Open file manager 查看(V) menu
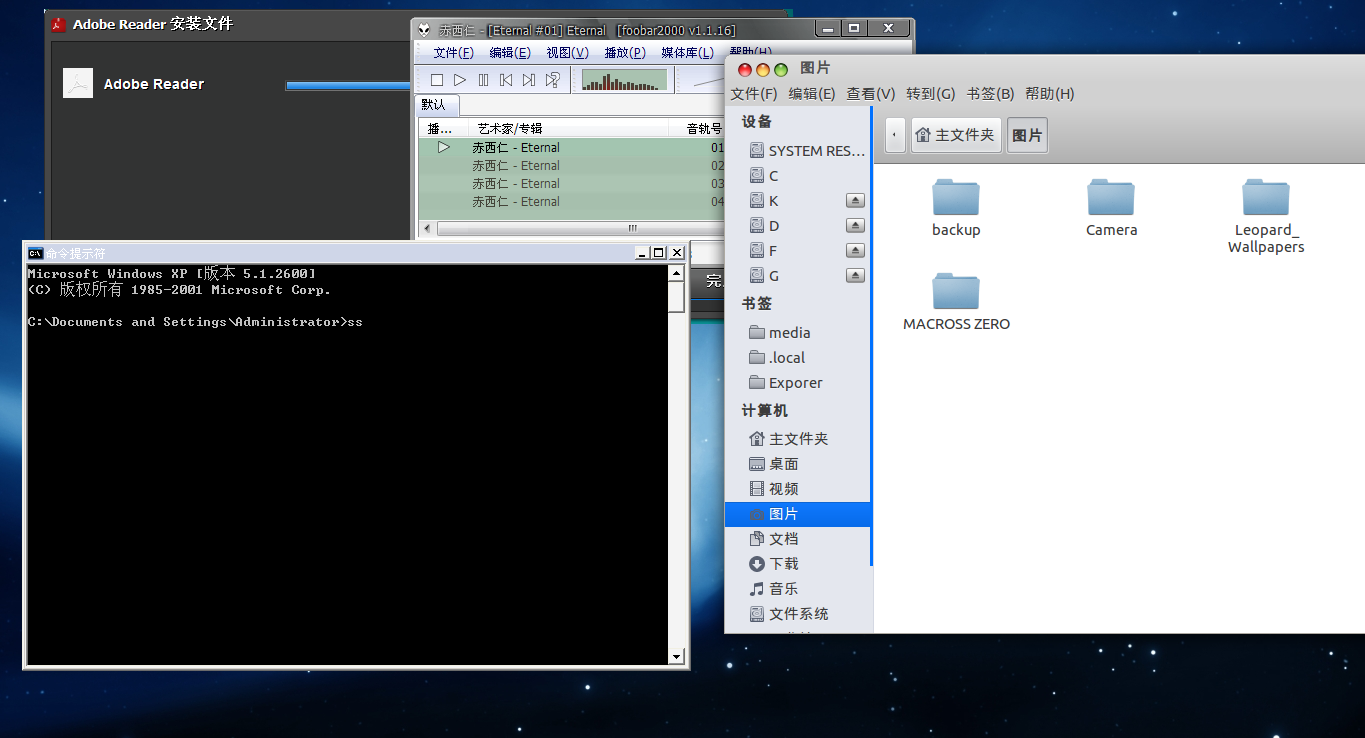The image size is (1365, 738). tap(870, 94)
